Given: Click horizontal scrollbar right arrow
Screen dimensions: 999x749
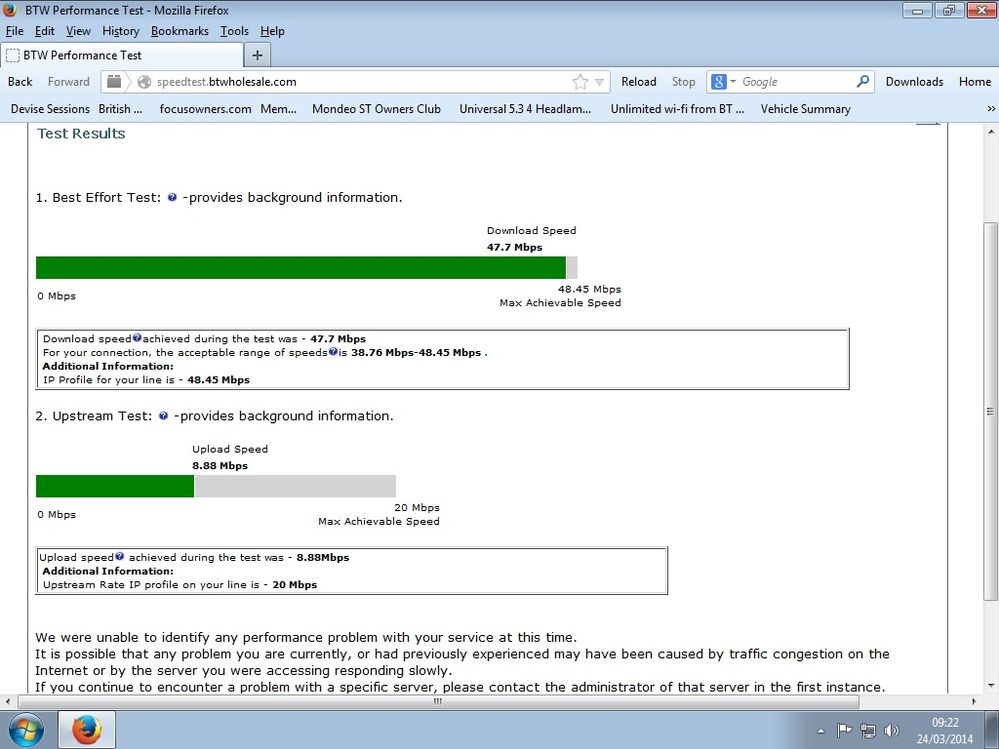Looking at the screenshot, I should (x=974, y=701).
